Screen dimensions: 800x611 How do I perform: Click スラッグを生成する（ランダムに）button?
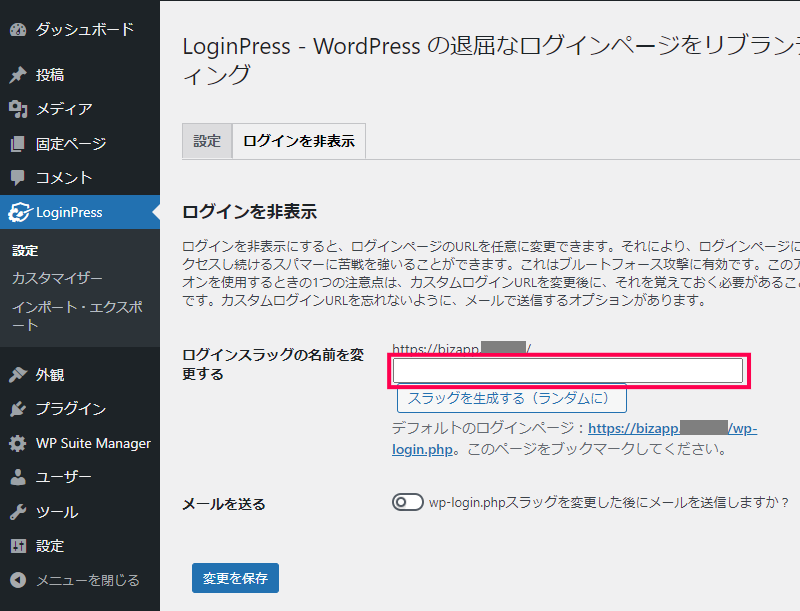click(x=511, y=398)
